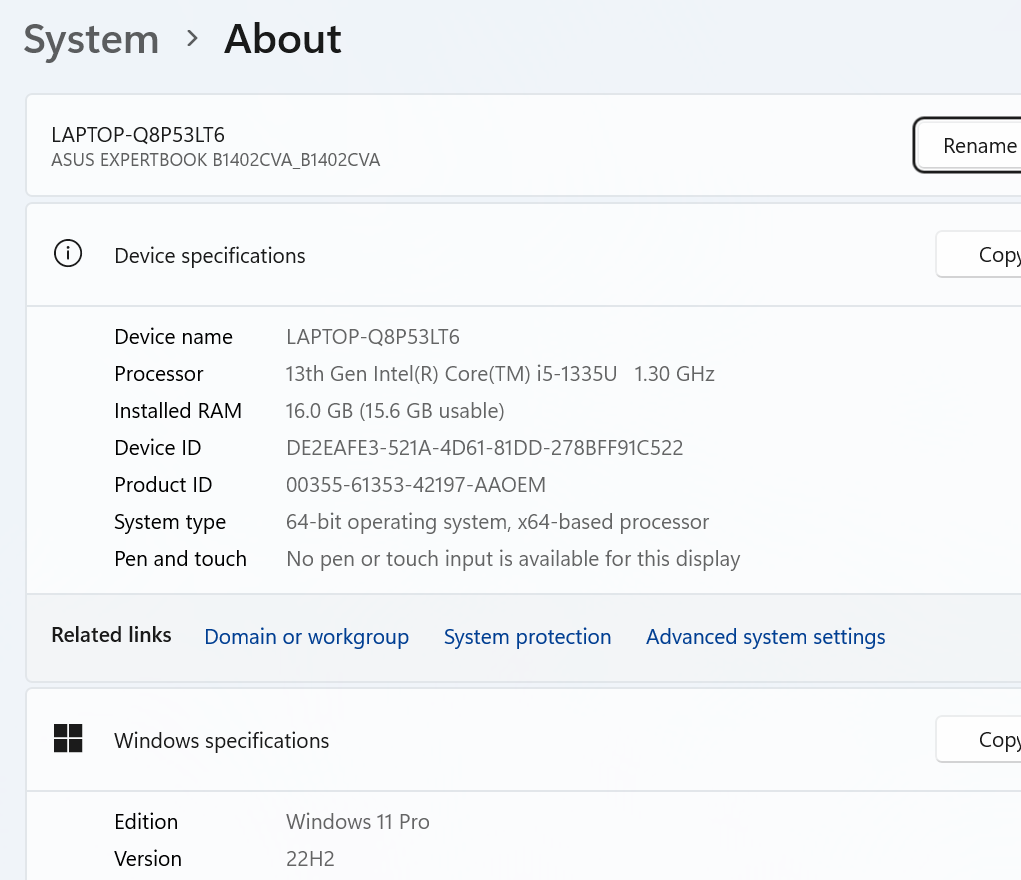The width and height of the screenshot is (1021, 880).
Task: Select the Device name value LAPTOP-Q8P53LT6
Action: pos(373,337)
